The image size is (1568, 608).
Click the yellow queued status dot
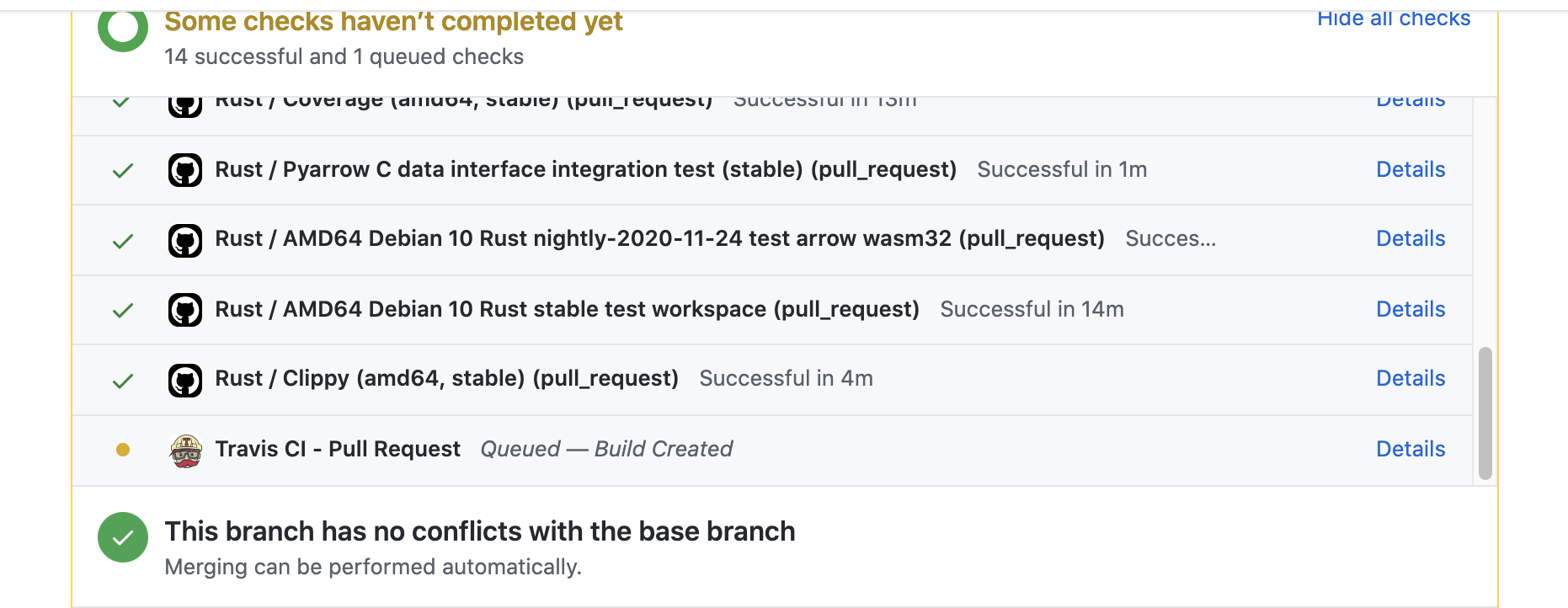pyautogui.click(x=123, y=450)
